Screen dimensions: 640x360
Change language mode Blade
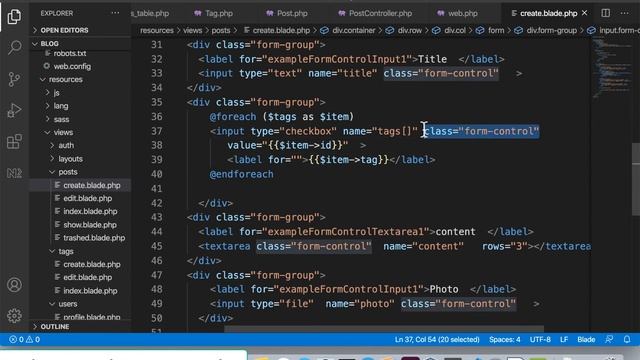(x=586, y=339)
